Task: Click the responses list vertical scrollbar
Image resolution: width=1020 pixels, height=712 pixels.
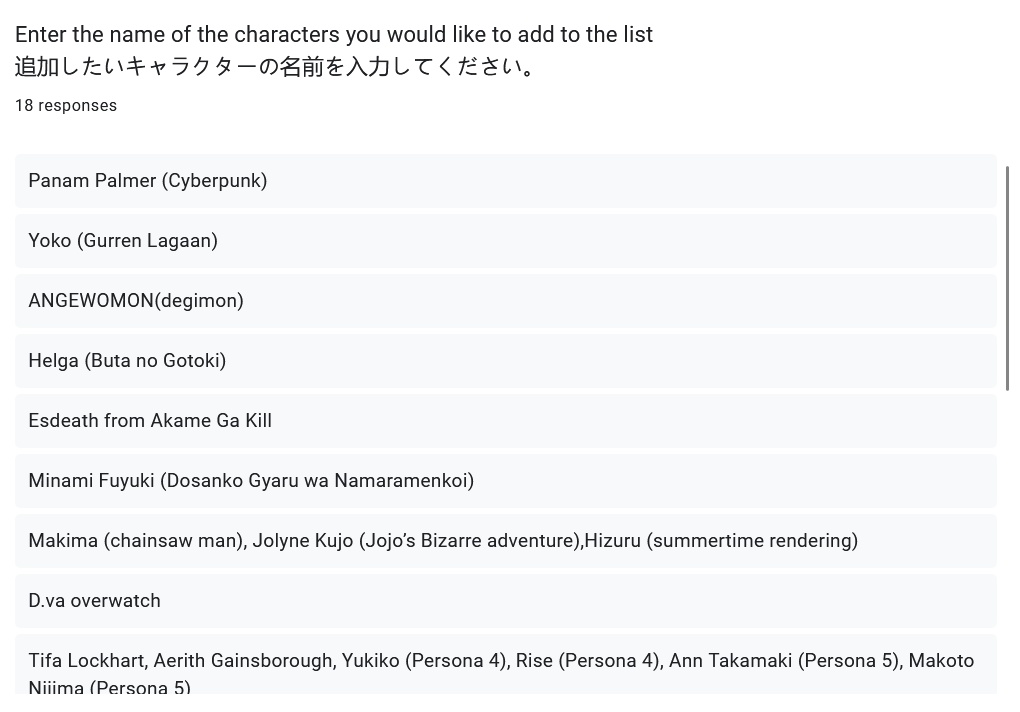Action: pos(1007,278)
